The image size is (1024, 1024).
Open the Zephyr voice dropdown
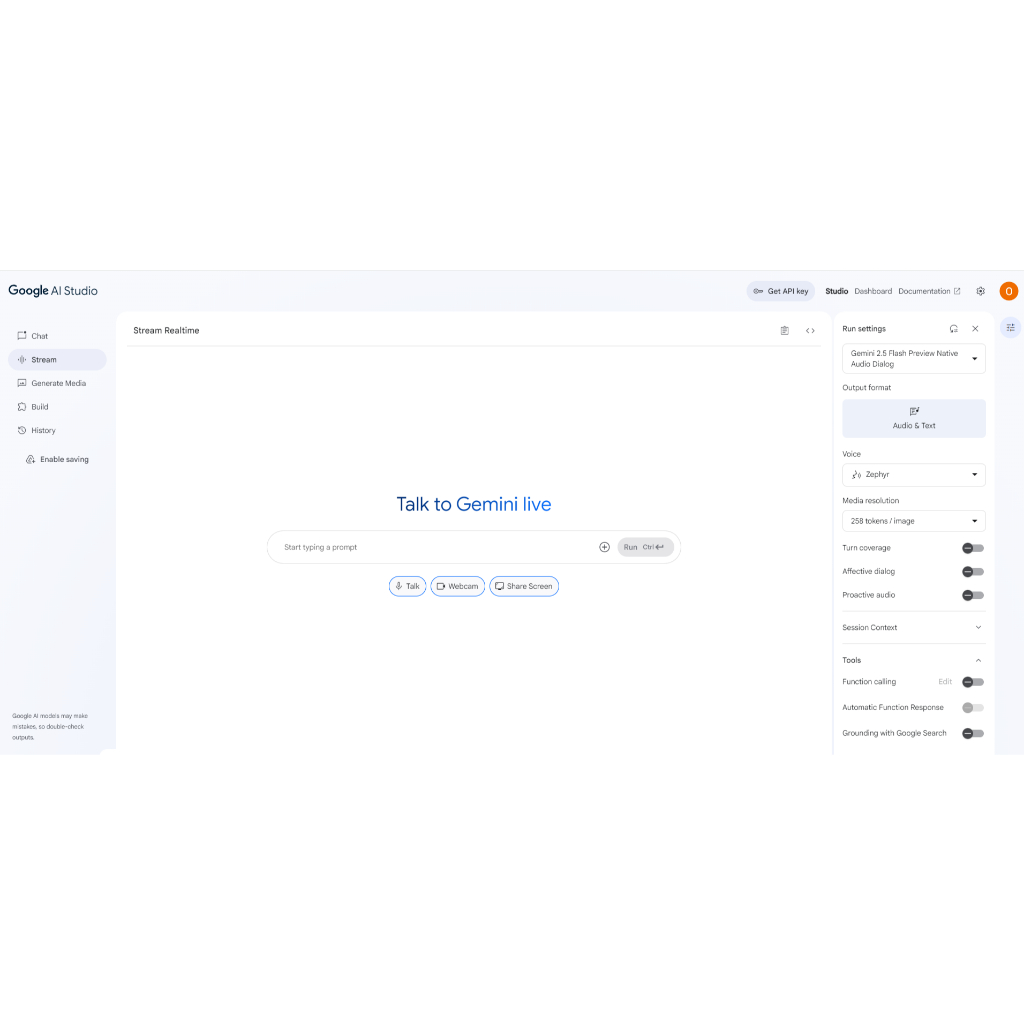pyautogui.click(x=913, y=475)
